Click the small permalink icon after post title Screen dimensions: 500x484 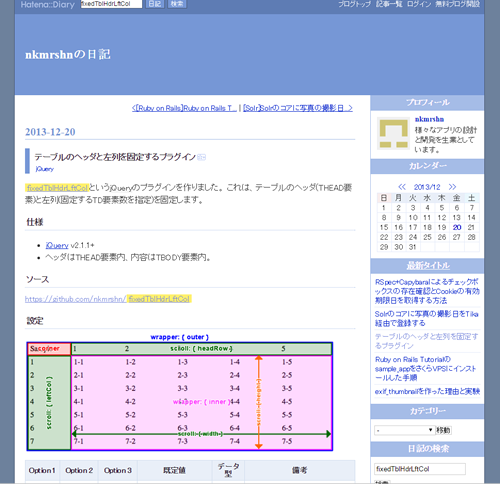[201, 157]
